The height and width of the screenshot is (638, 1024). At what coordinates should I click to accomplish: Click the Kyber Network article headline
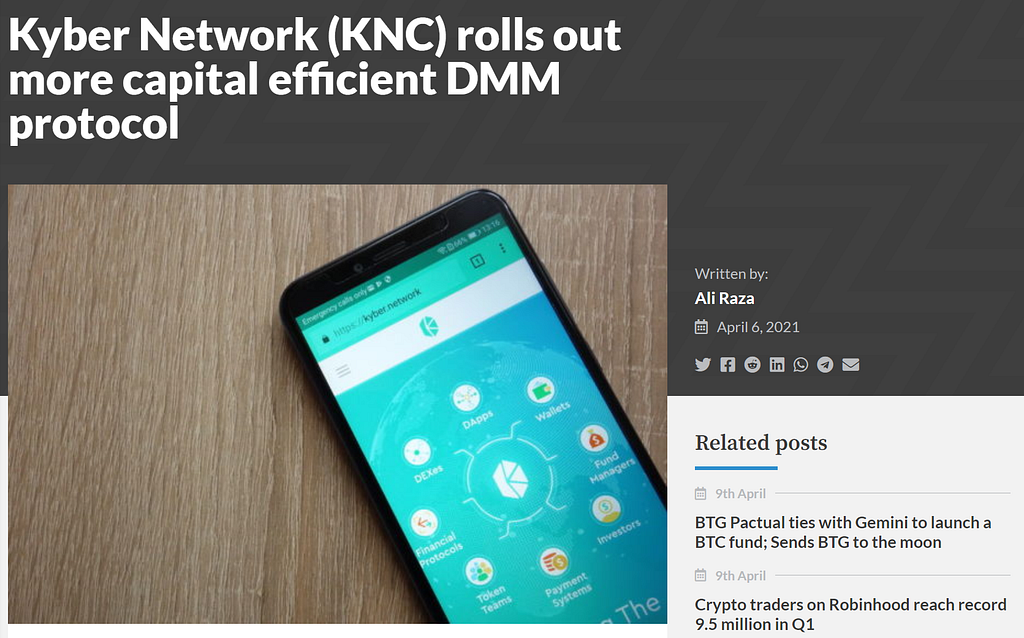point(314,78)
